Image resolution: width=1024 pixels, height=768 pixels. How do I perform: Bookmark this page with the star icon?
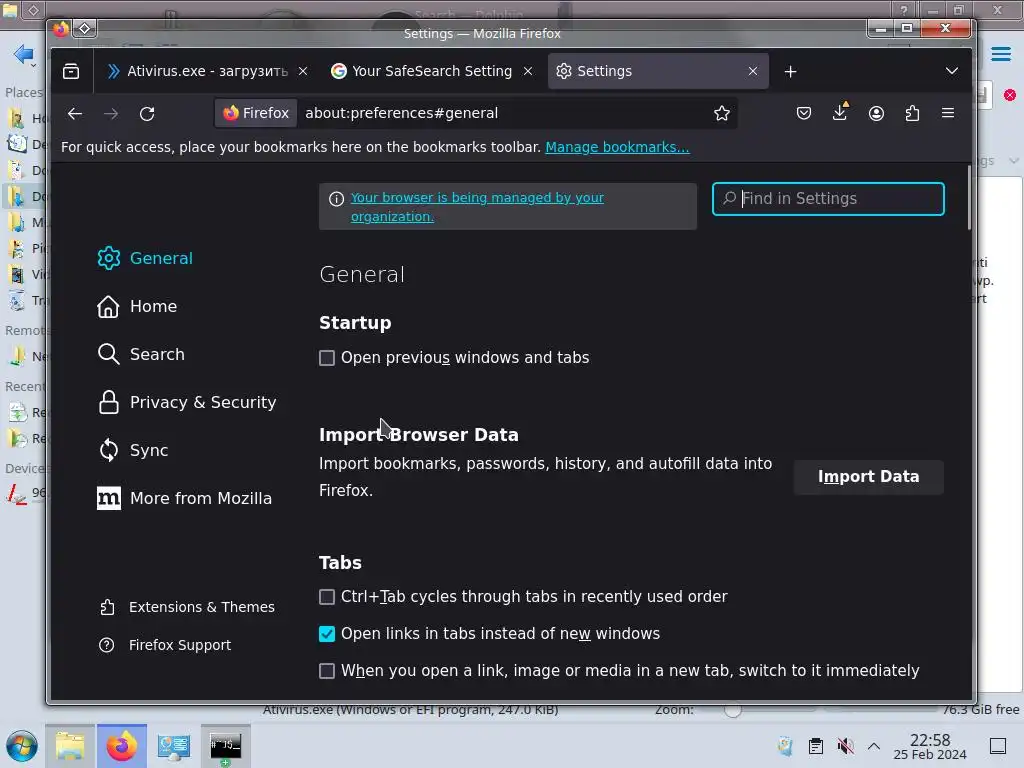point(722,114)
